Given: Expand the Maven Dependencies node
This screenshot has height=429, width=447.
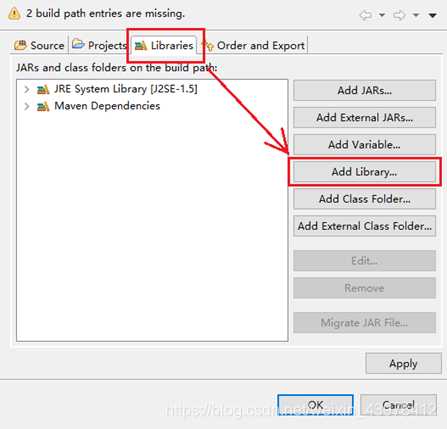Looking at the screenshot, I should coord(27,106).
